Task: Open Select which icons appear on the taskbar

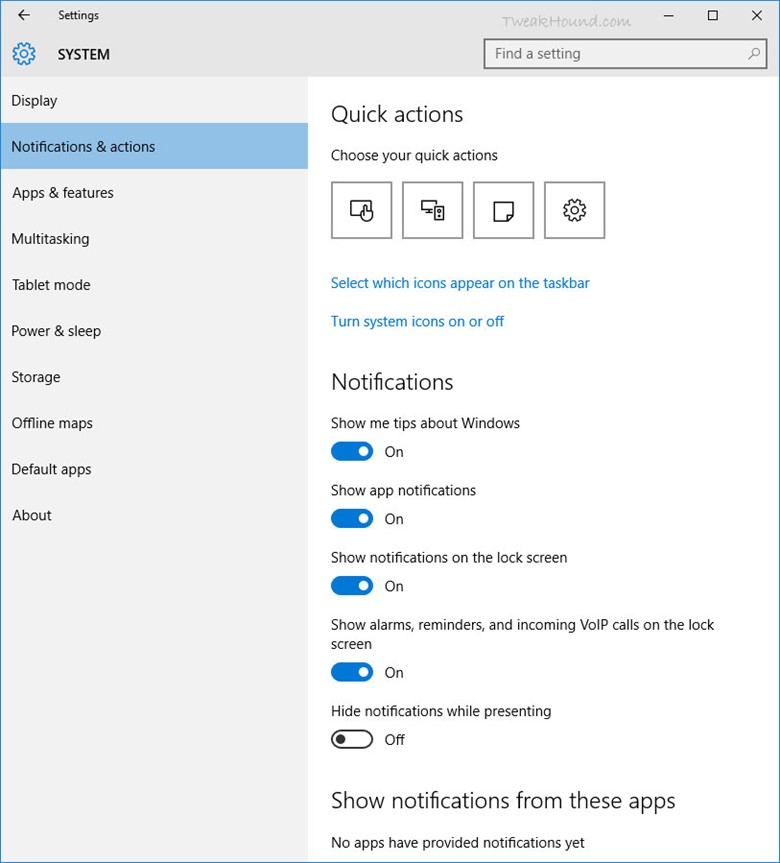Action: tap(460, 283)
